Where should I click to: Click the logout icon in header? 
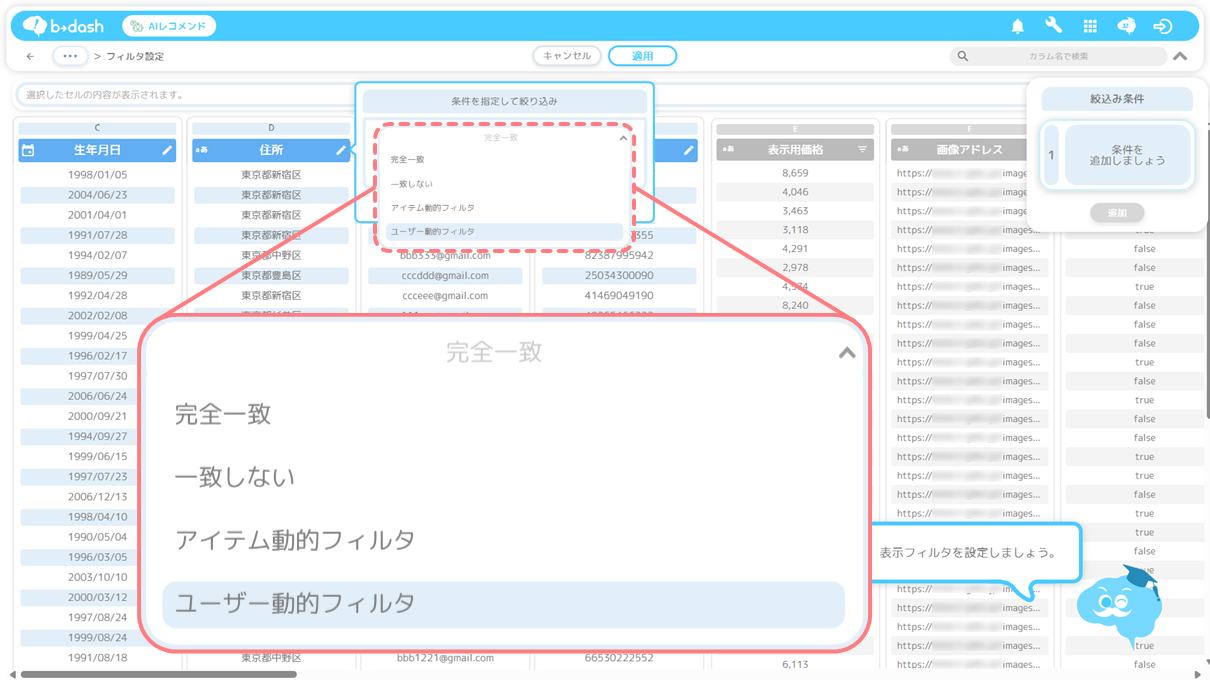[x=1162, y=27]
